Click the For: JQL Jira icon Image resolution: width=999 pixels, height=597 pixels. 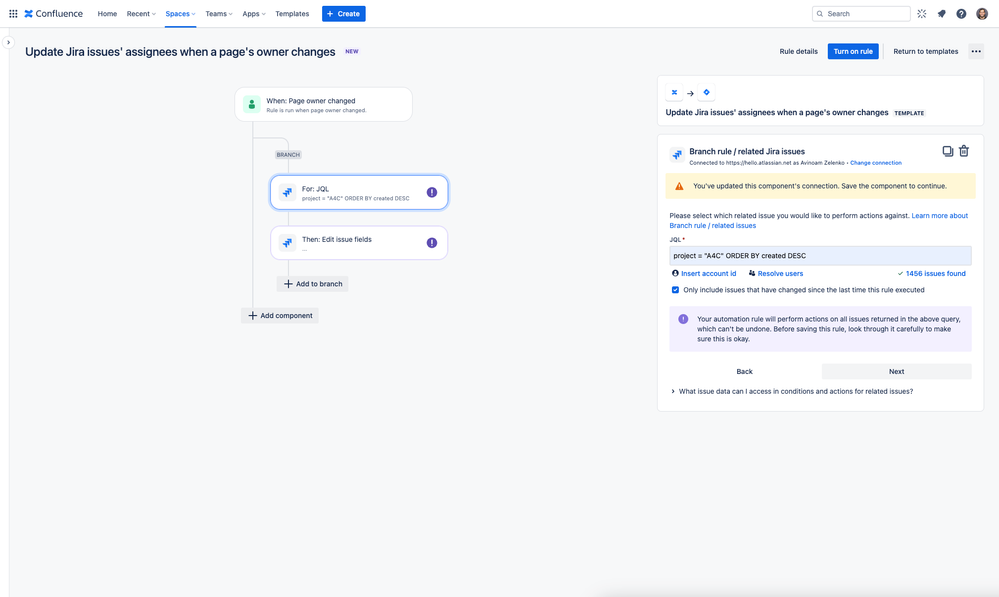pyautogui.click(x=287, y=192)
